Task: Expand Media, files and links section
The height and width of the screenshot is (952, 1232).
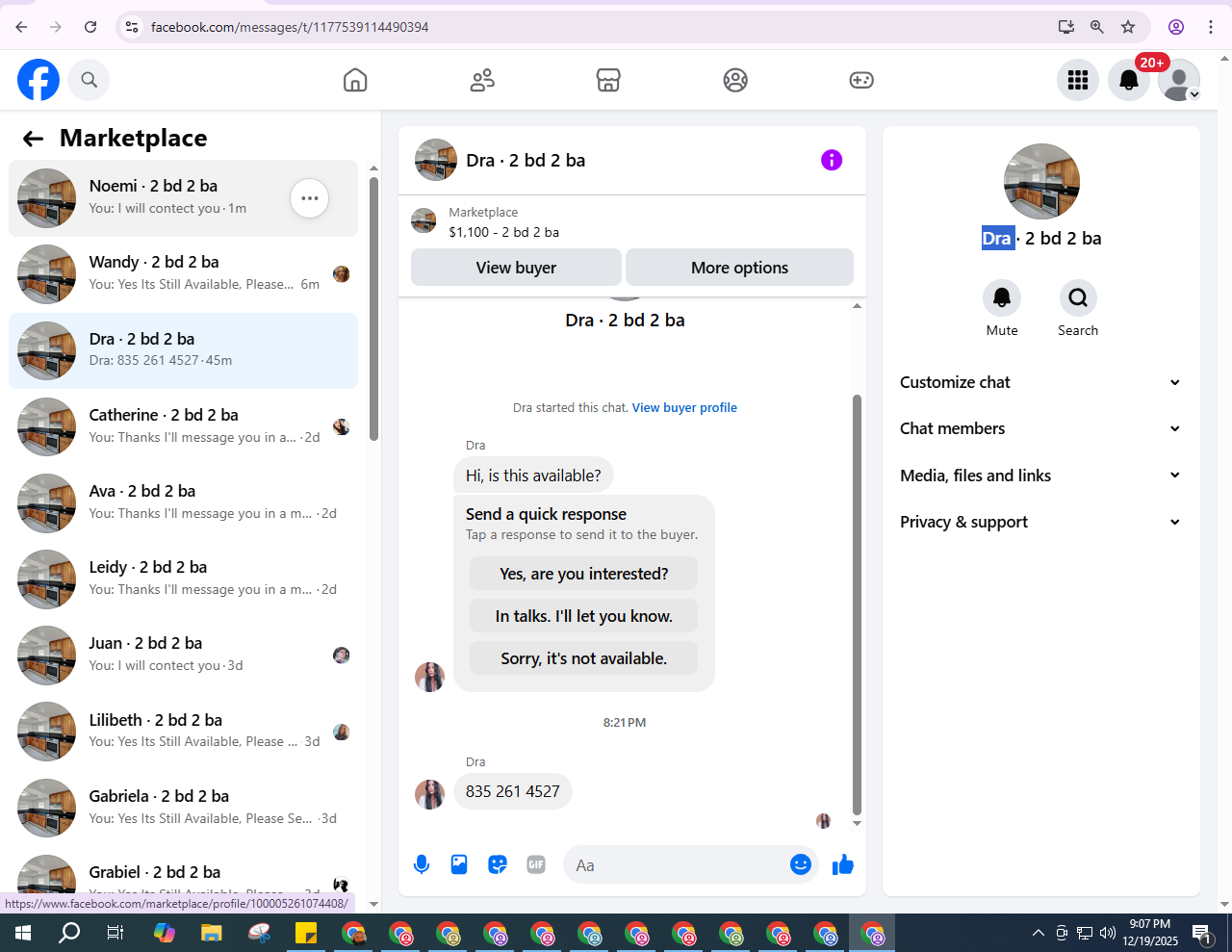Action: tap(1040, 476)
